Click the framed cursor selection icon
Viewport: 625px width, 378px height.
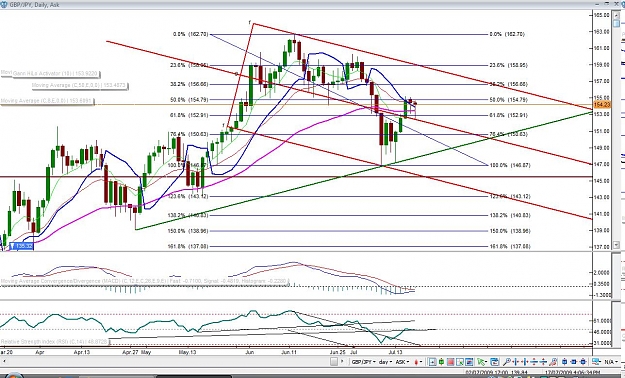[x=460, y=362]
